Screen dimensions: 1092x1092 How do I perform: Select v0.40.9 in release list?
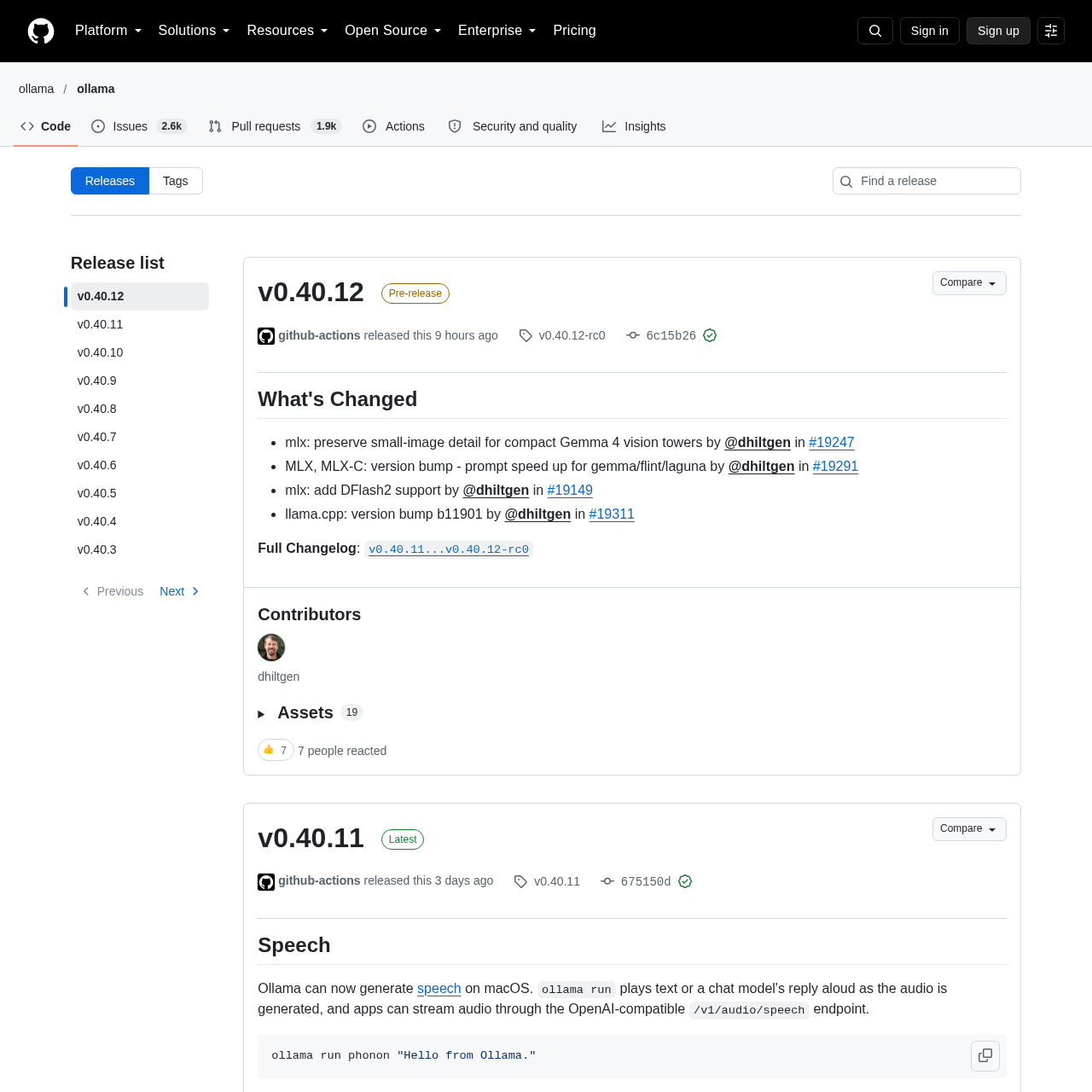pyautogui.click(x=140, y=380)
